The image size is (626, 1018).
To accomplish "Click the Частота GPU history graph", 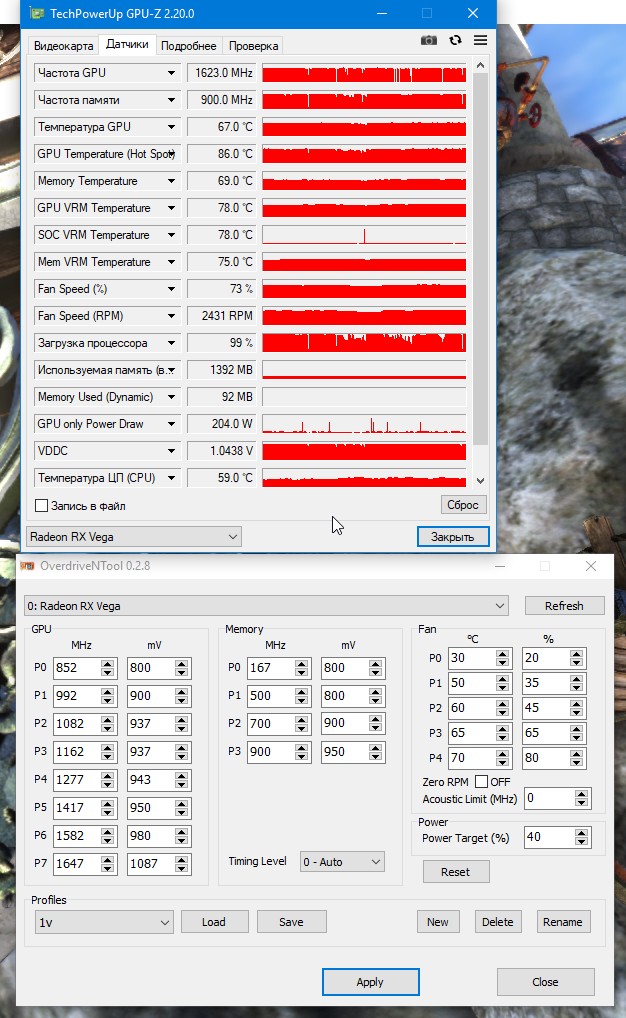I will 364,73.
